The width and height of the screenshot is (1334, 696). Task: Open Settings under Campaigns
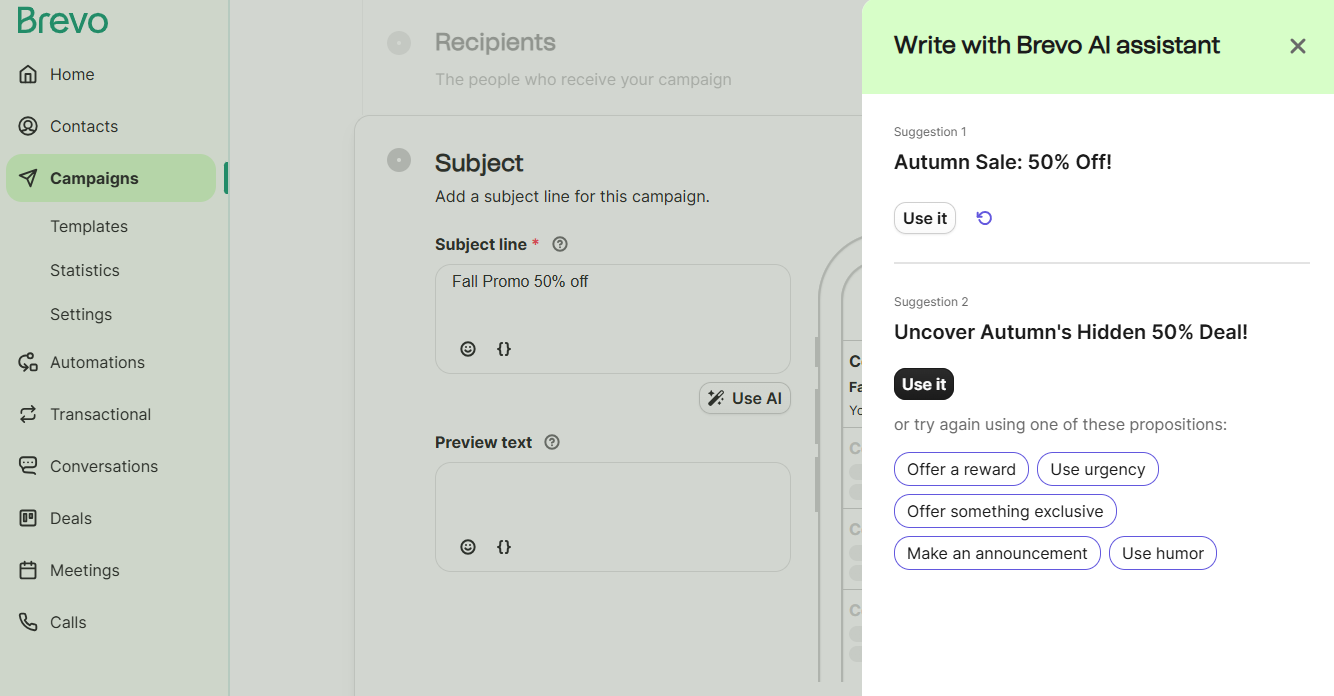81,314
